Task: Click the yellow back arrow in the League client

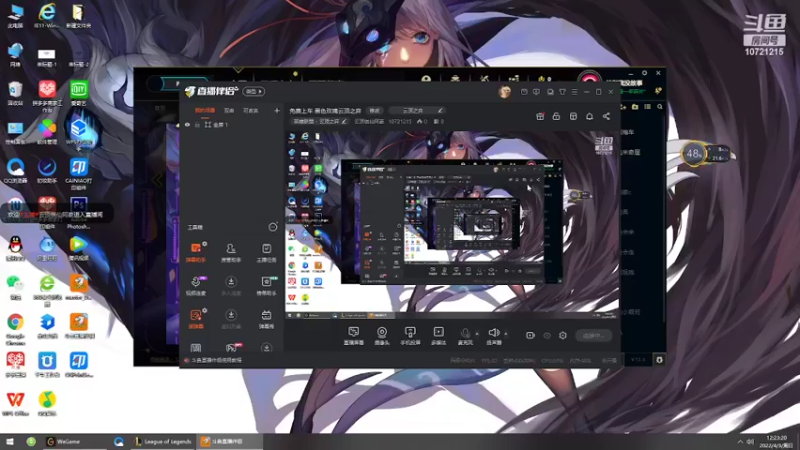Action: point(157,180)
